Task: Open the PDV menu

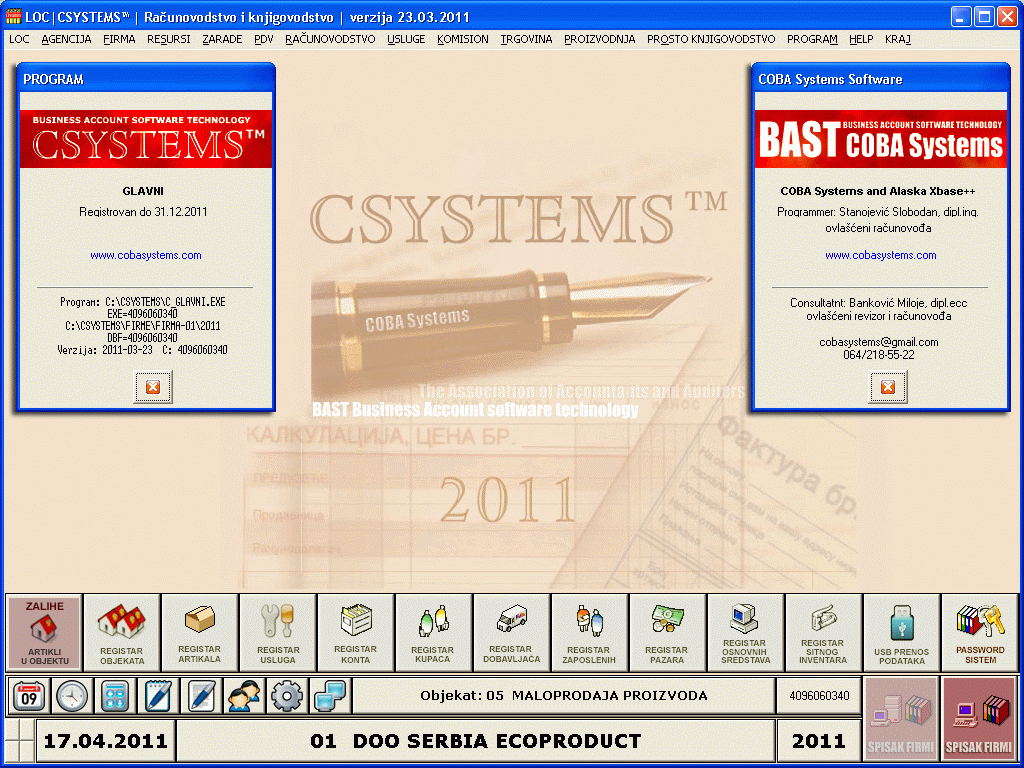Action: (264, 39)
